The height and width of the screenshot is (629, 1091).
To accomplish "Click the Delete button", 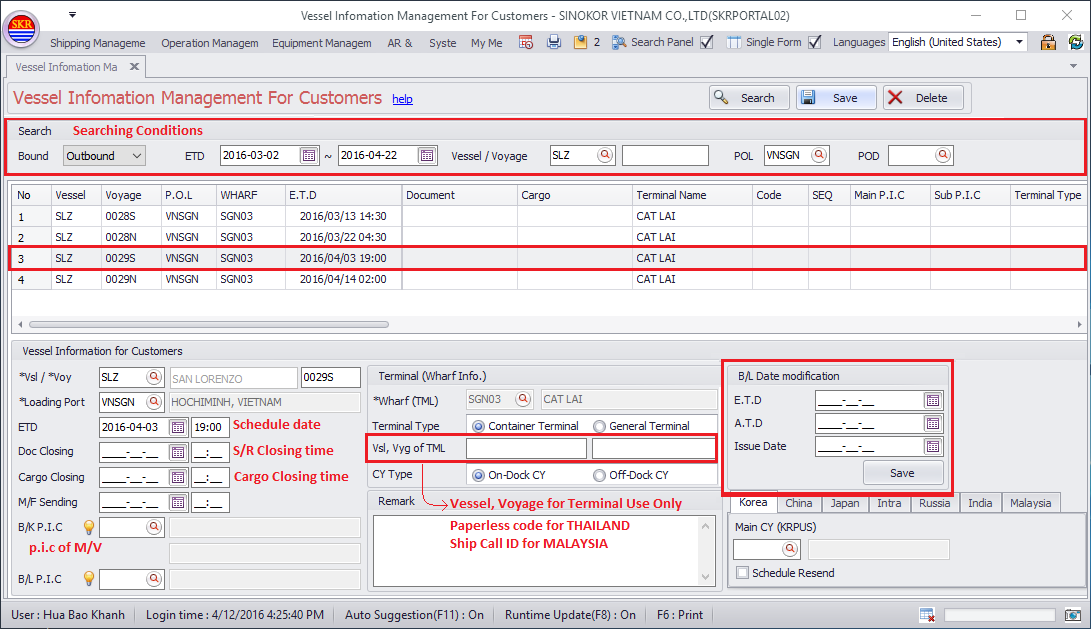I will pos(922,98).
